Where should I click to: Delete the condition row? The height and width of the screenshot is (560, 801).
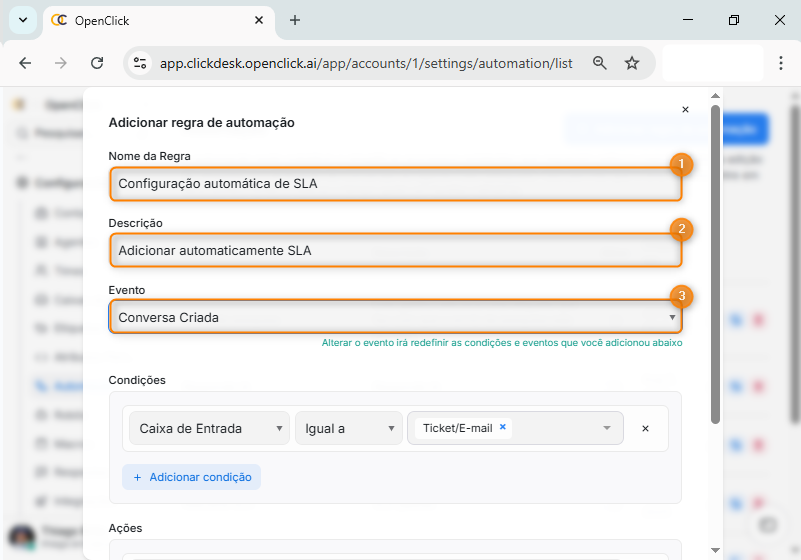click(x=645, y=428)
